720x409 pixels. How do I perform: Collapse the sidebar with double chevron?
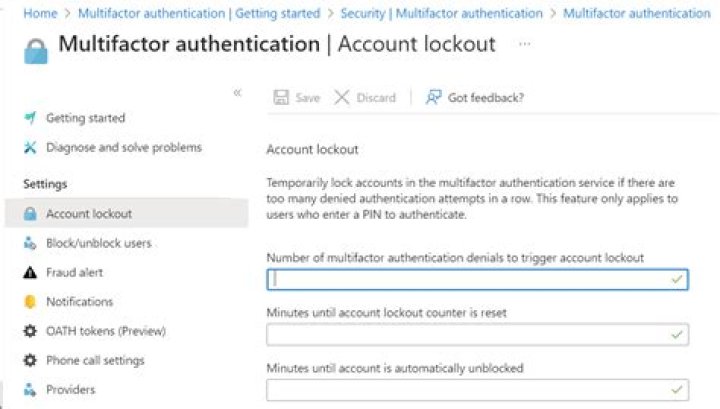[237, 92]
